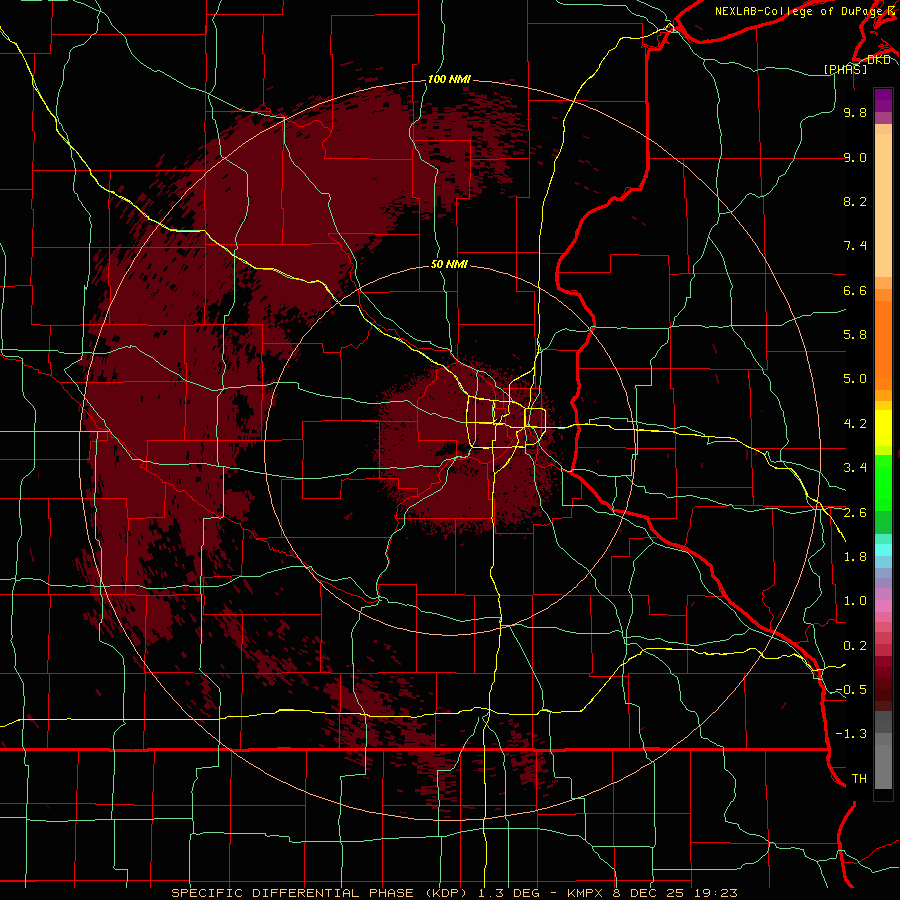900x900 pixels.
Task: Click the 8.2 scale label
Action: click(x=855, y=201)
